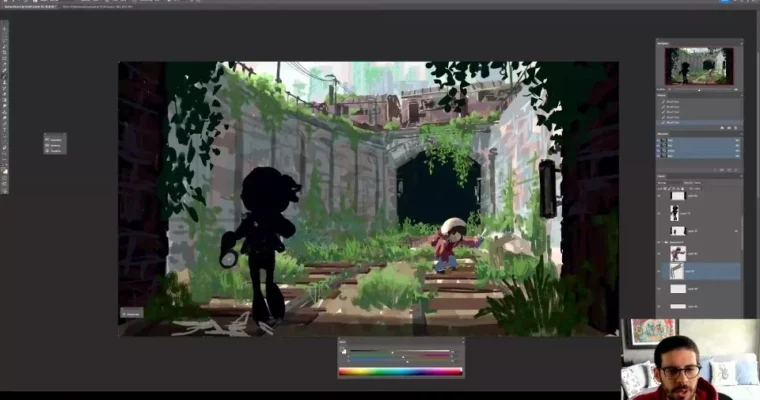Select the Move tool in the toolbar
The width and height of the screenshot is (760, 400).
(x=5, y=29)
